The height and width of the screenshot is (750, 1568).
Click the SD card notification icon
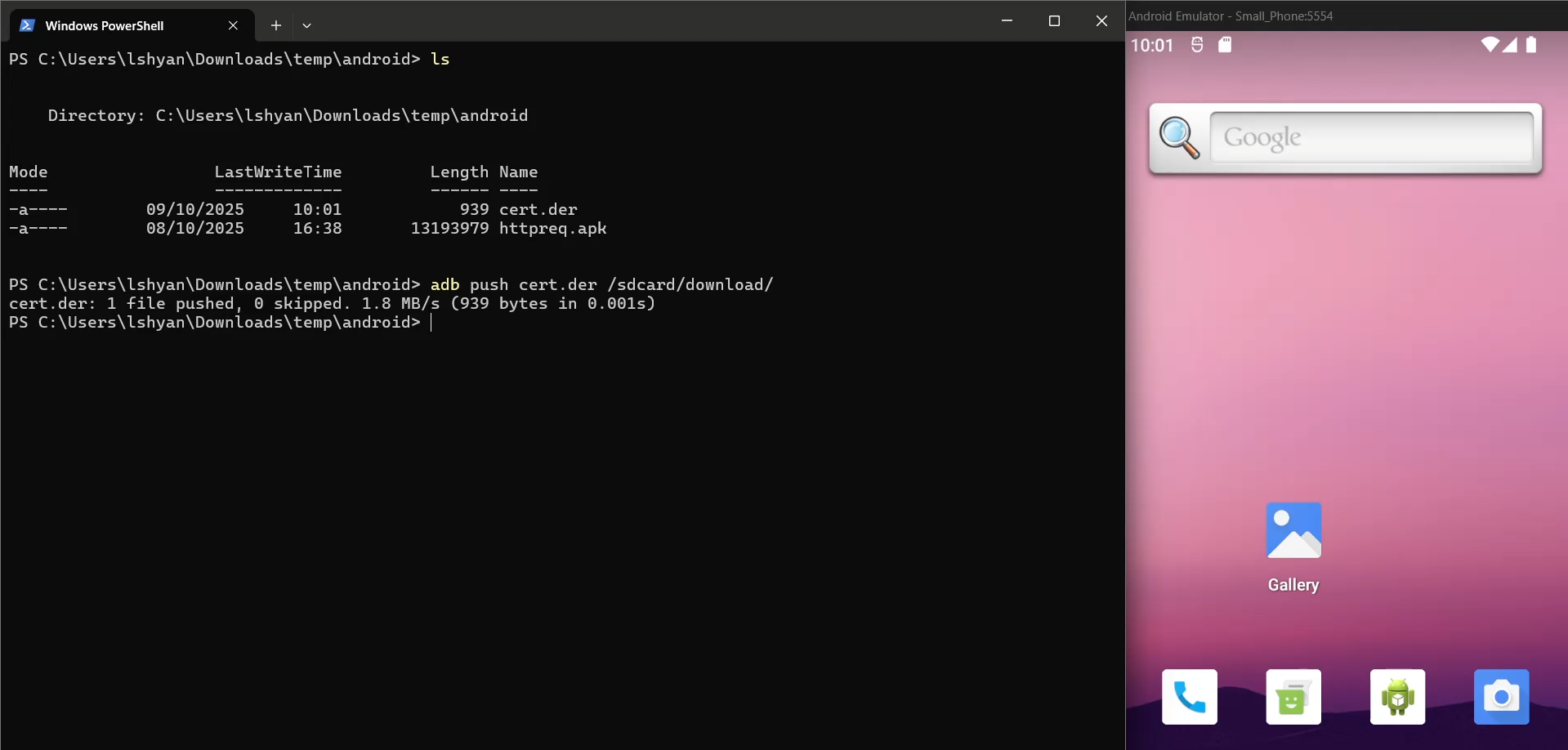click(1225, 45)
